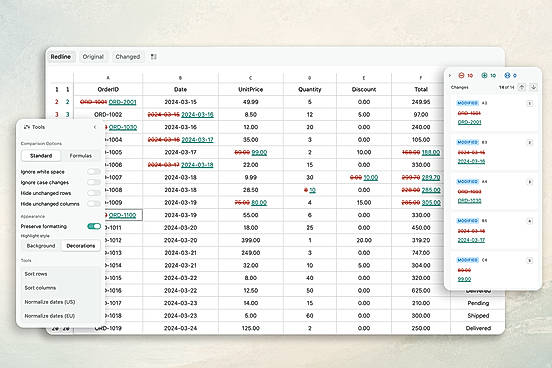552x368 pixels.
Task: Click the ORD-1002 cell
Action: click(108, 114)
